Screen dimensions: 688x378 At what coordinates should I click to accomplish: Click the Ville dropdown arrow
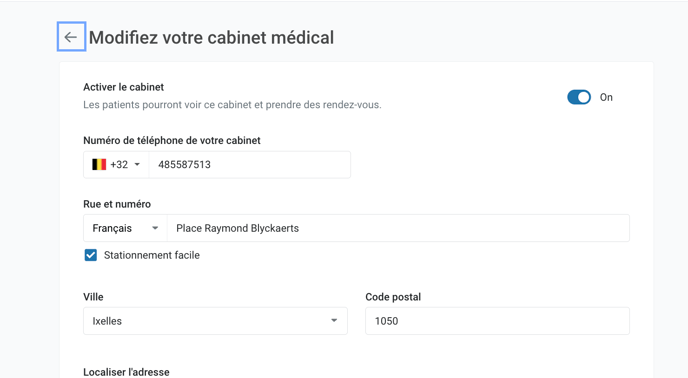[334, 321]
